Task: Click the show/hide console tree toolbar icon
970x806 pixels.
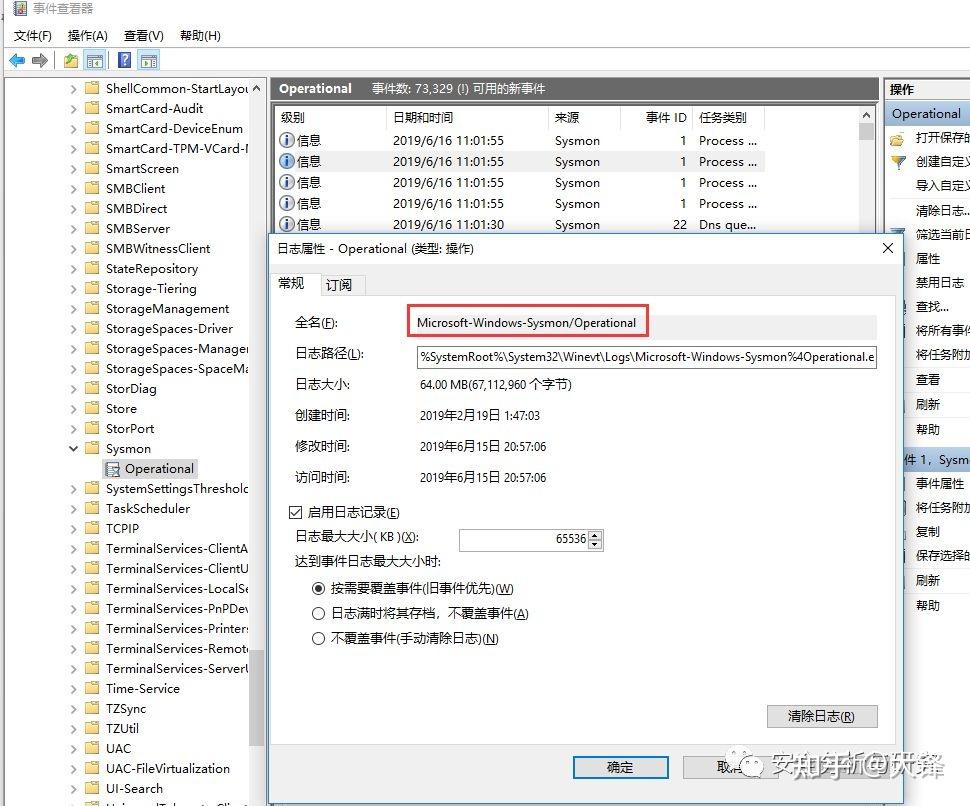Action: click(x=95, y=61)
